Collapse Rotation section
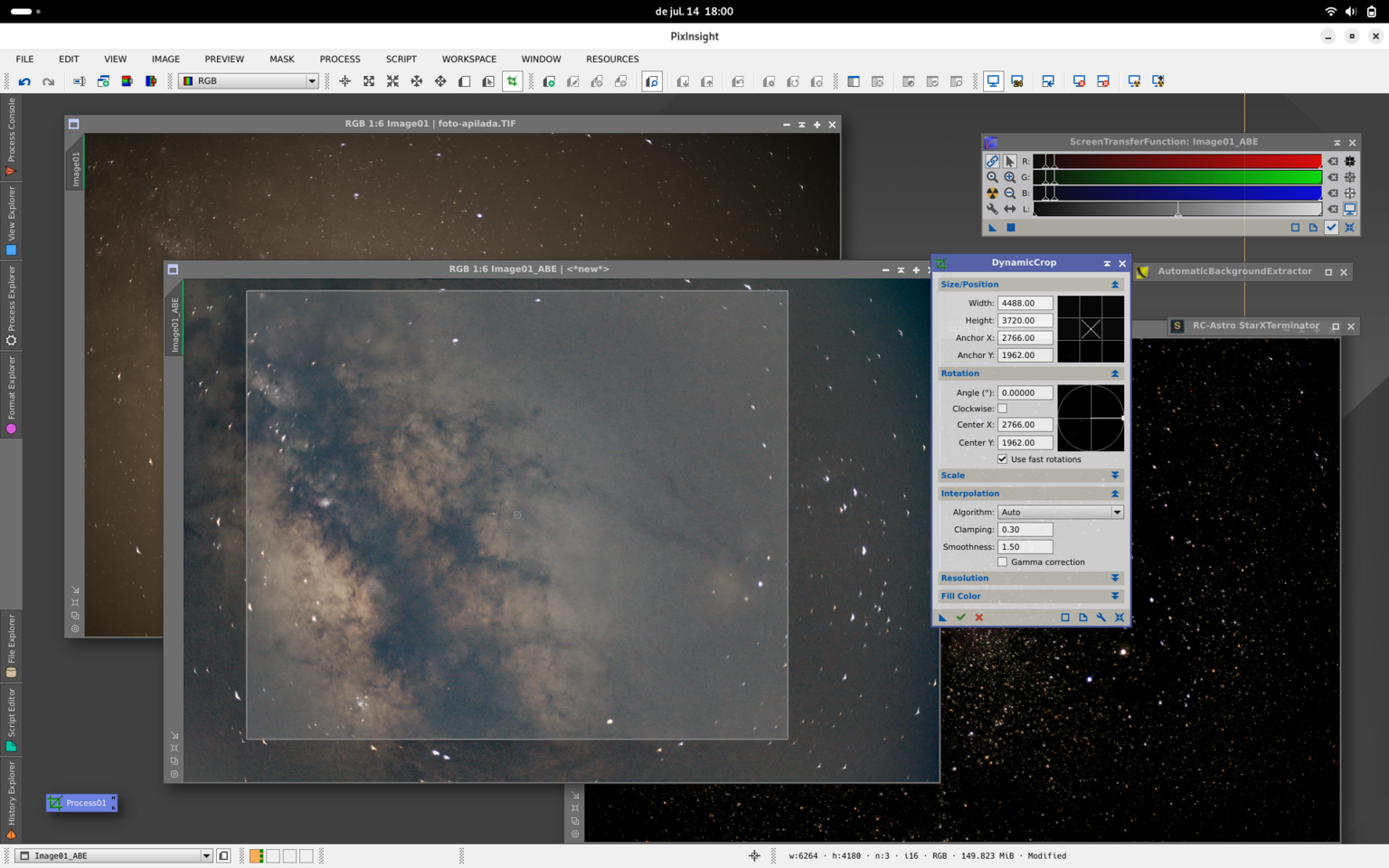The image size is (1389, 868). [x=1114, y=373]
